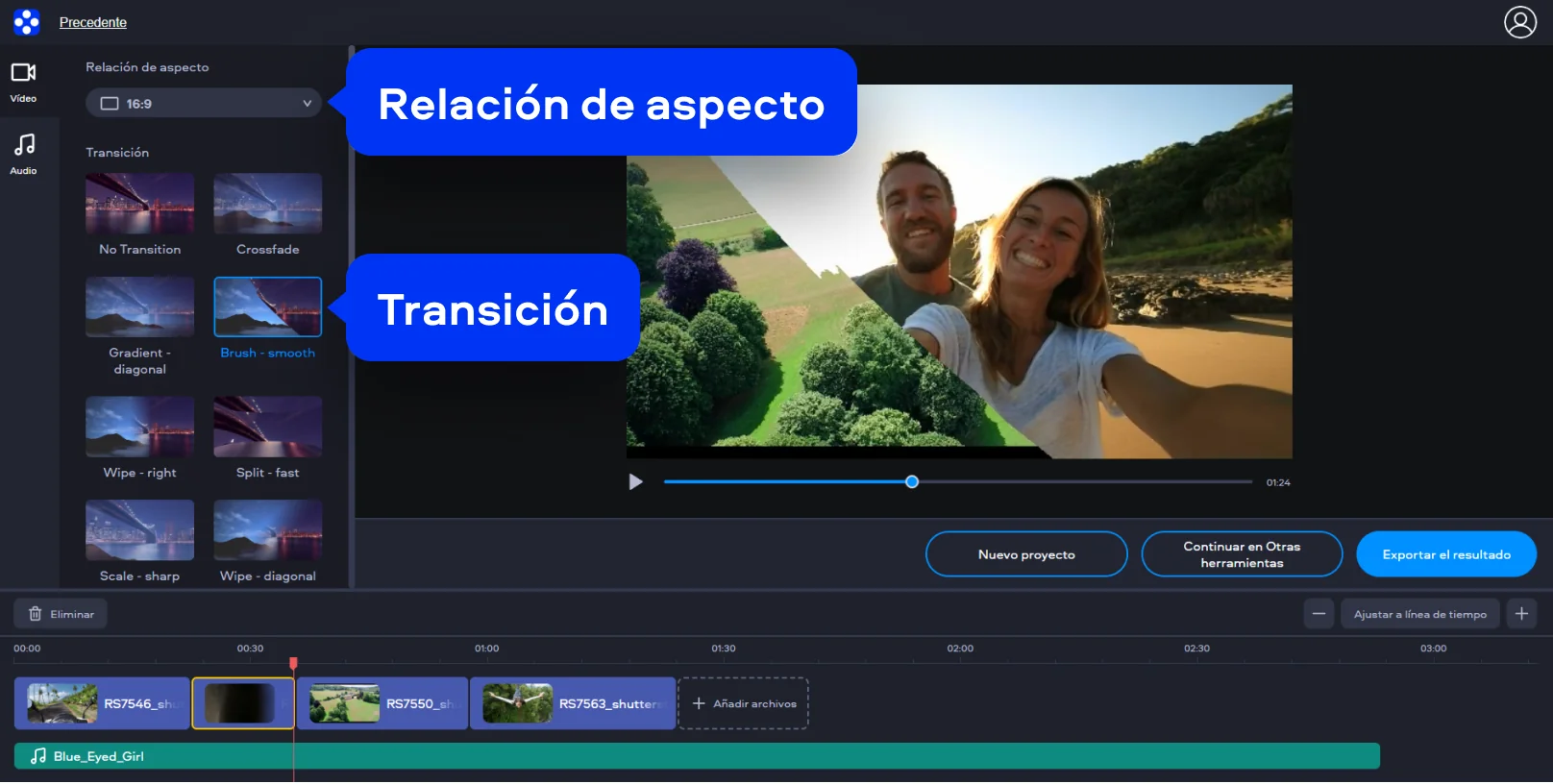Viewport: 1553px width, 784px height.
Task: Select the RS7550_shutterstock clip in timeline
Action: click(382, 704)
